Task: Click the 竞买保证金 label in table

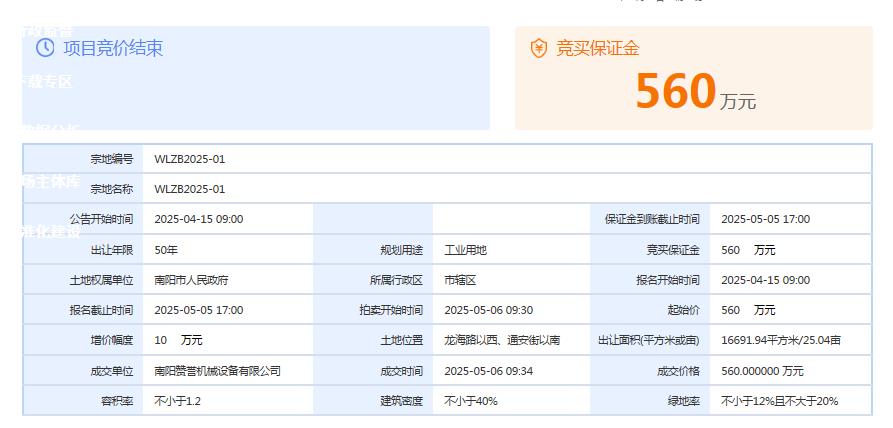Action: click(x=673, y=250)
